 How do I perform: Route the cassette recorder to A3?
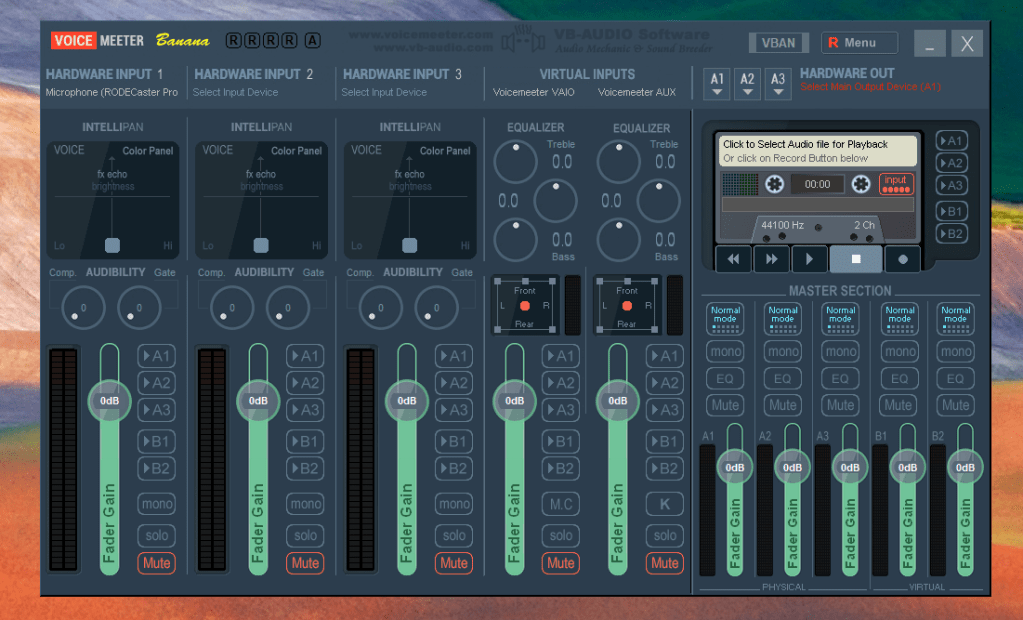coord(951,185)
